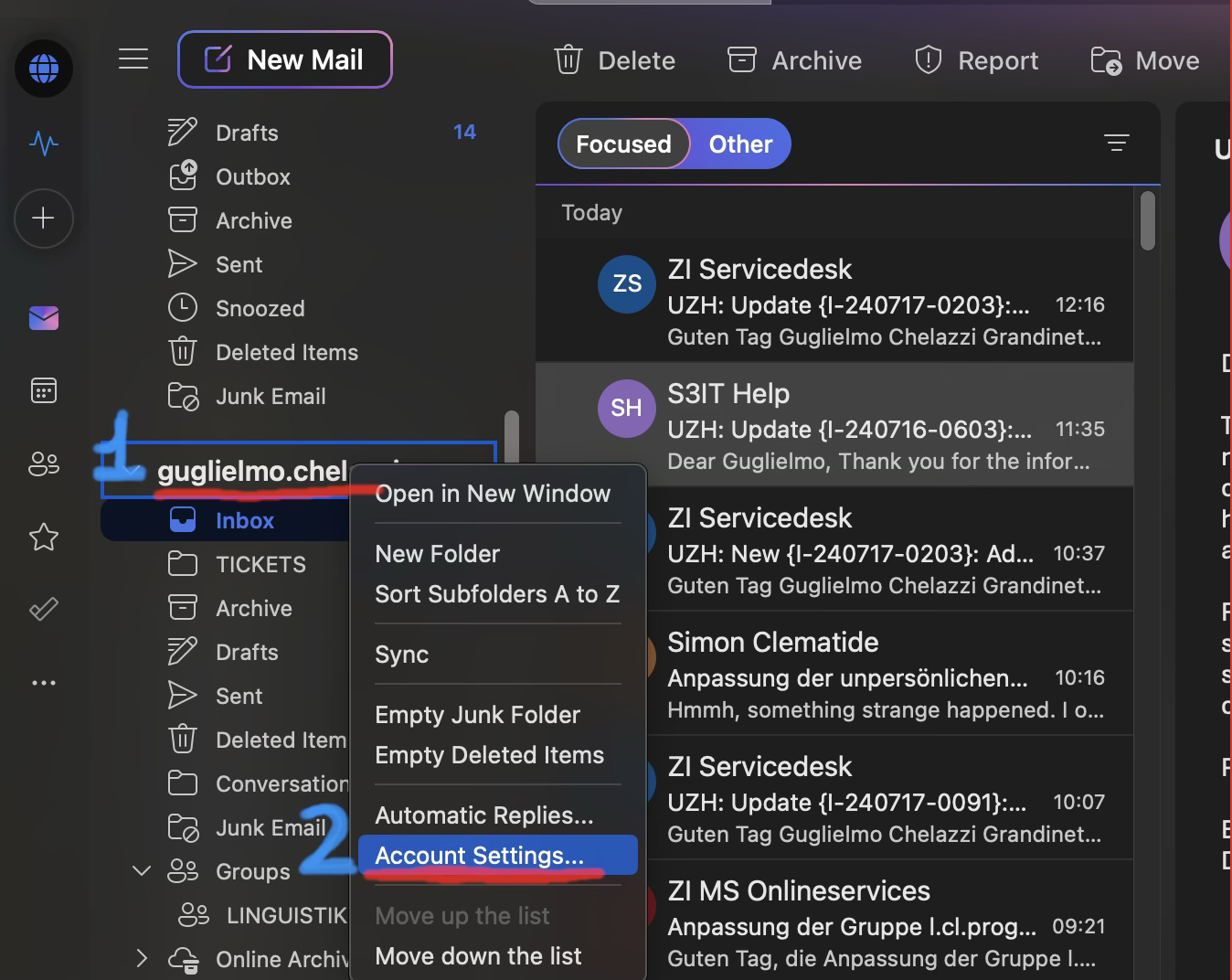Choose Sort Subfolders A to Z
This screenshot has height=980, width=1232.
(497, 594)
